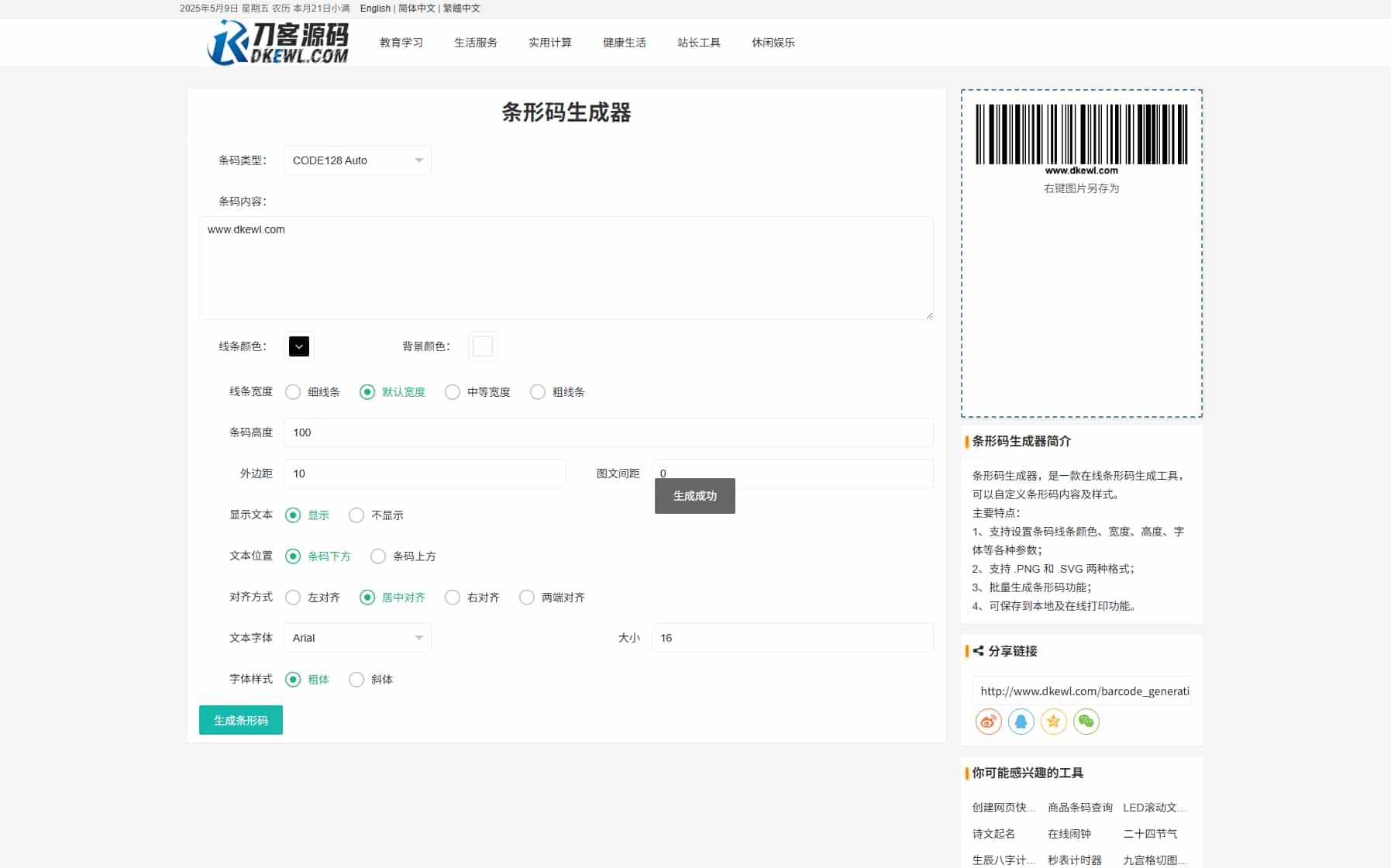This screenshot has height=868, width=1391.
Task: Share using the WeChat icon
Action: pyautogui.click(x=1087, y=722)
